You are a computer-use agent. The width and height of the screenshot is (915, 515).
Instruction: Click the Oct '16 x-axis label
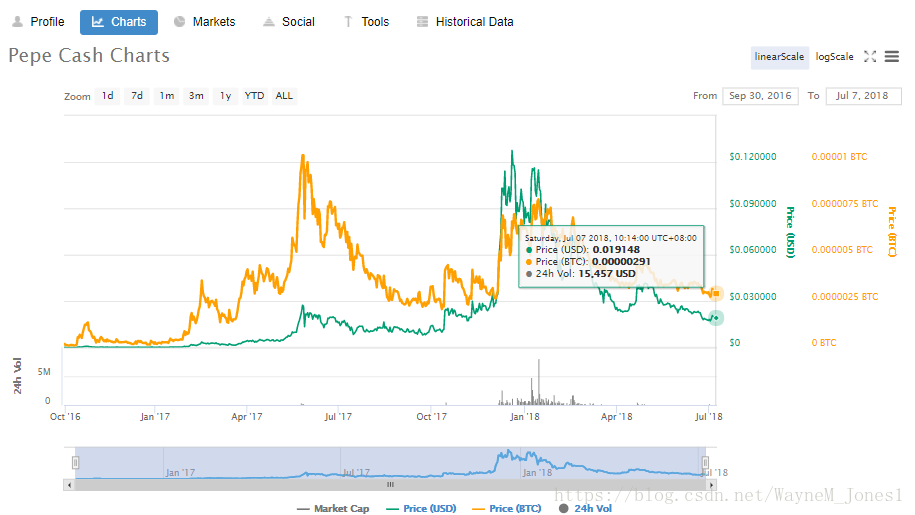[x=65, y=416]
